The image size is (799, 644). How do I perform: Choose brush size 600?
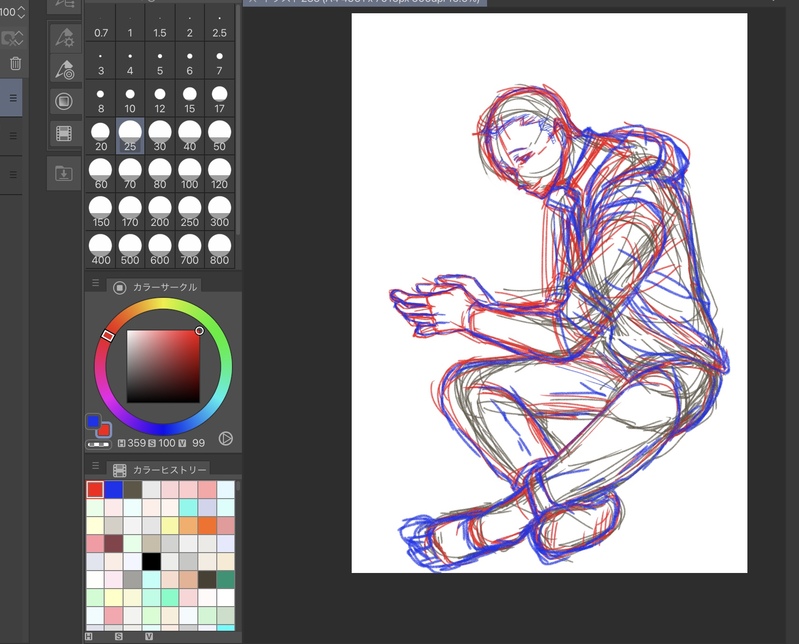159,249
